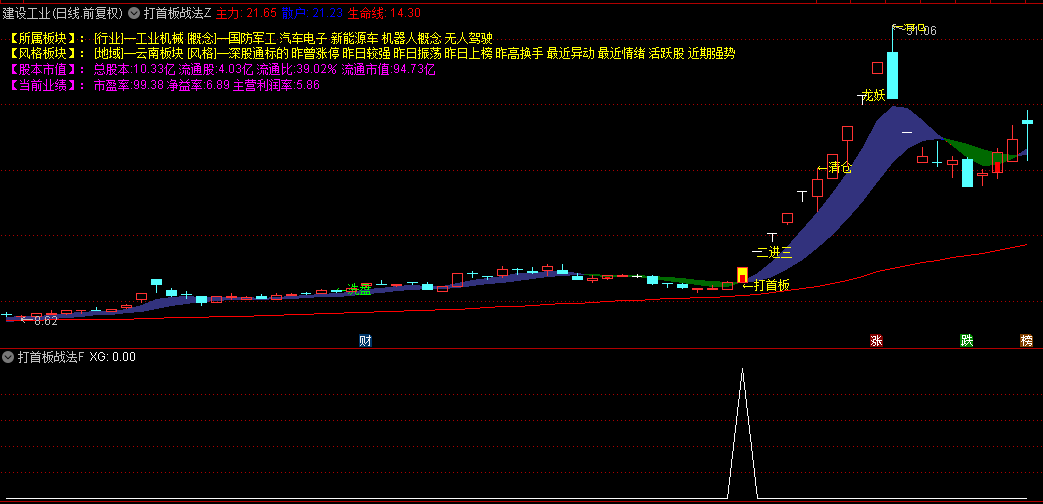Image resolution: width=1043 pixels, height=504 pixels.
Task: Click the 涨 marker icon
Action: click(876, 340)
